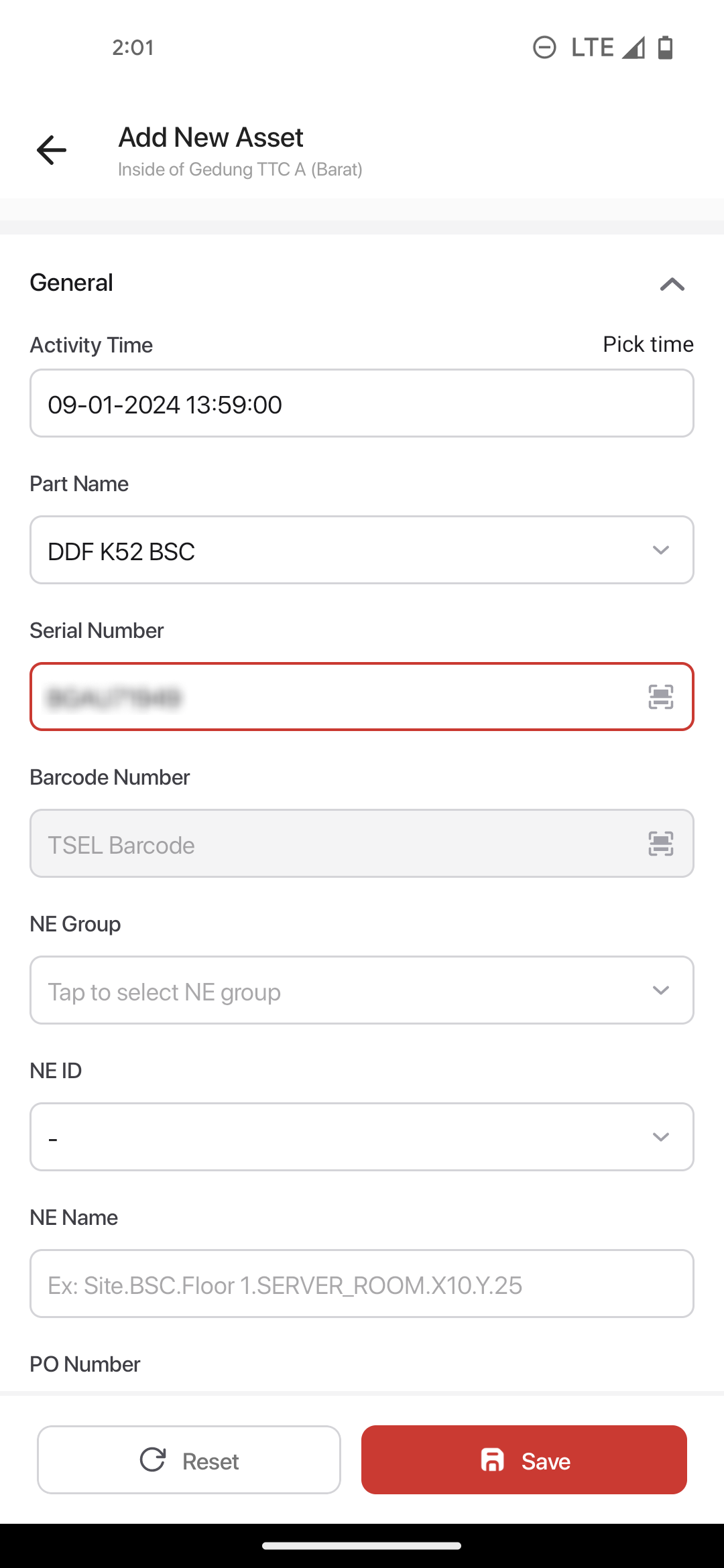Open the Part Name dropdown
This screenshot has height=1568, width=724.
[362, 550]
